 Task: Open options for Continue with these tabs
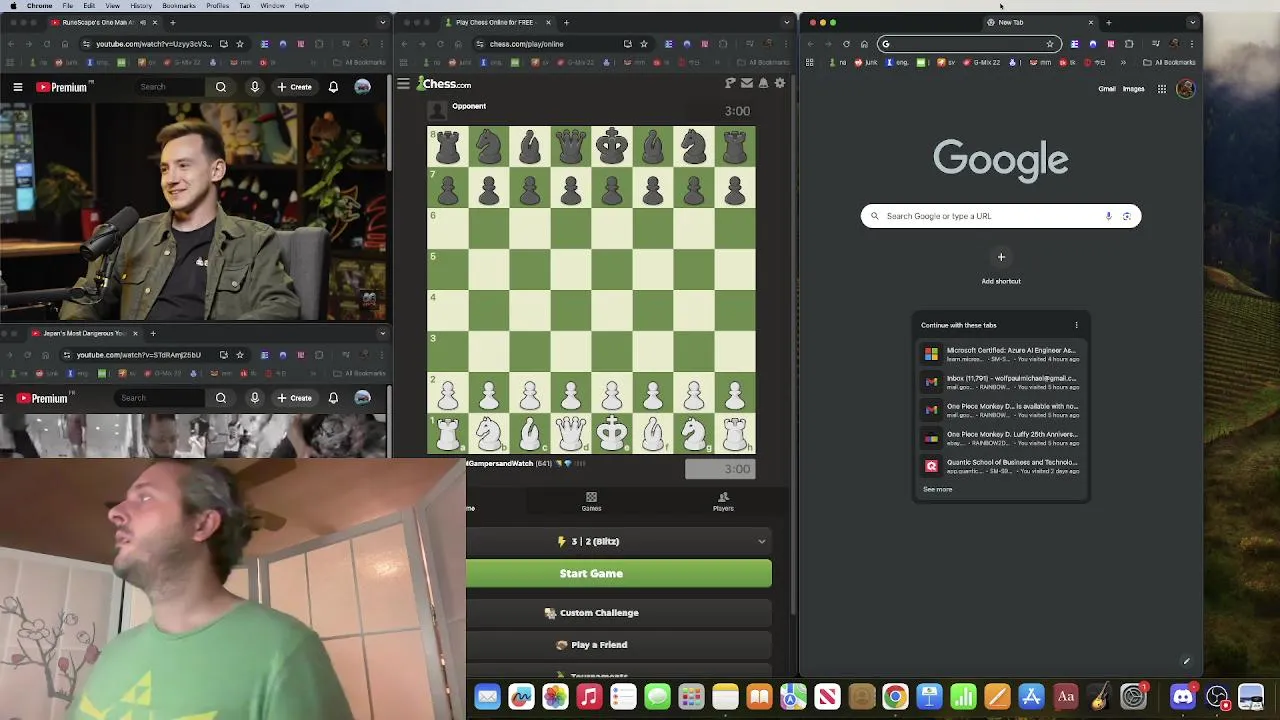[1076, 325]
